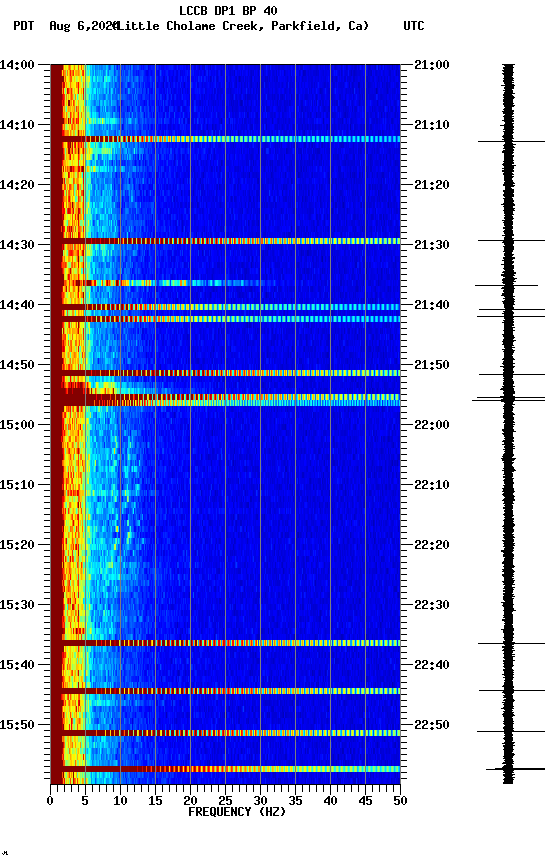This screenshot has width=552, height=864.
Task: Click the '14:50' PDT time label
Action: pos(17,365)
